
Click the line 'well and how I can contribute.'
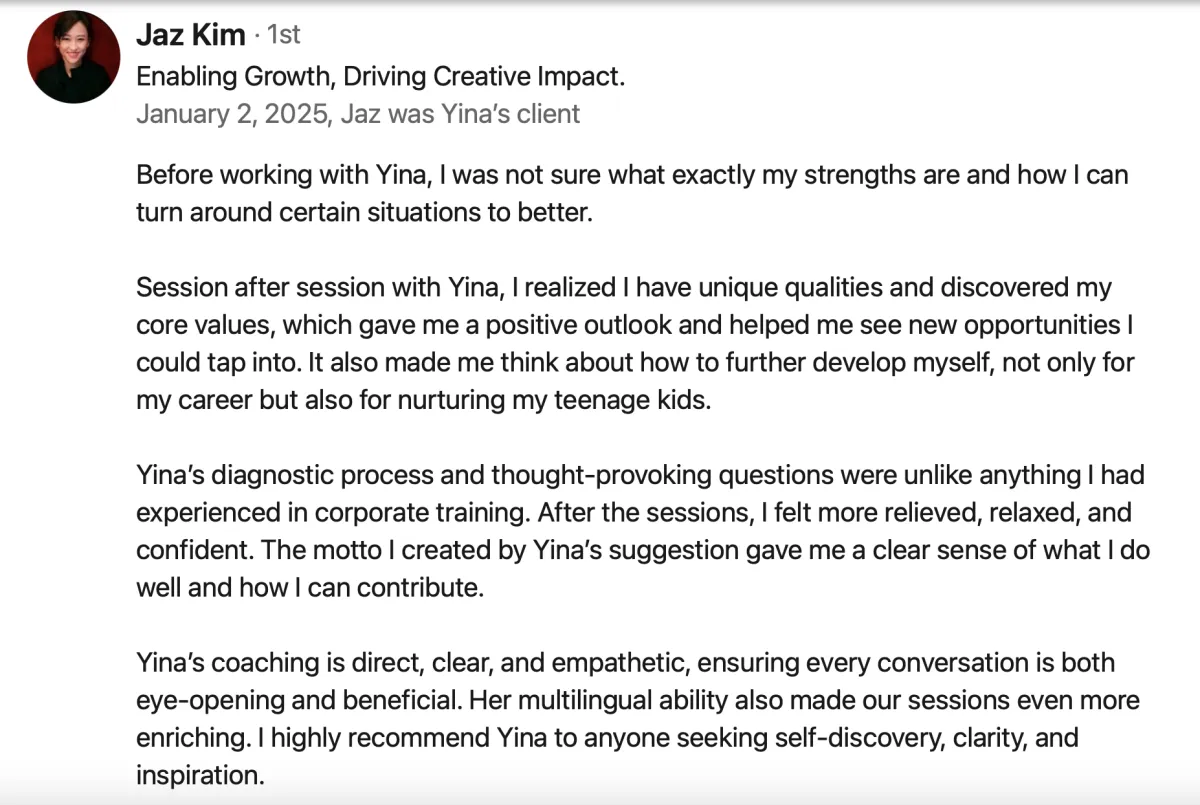310,587
